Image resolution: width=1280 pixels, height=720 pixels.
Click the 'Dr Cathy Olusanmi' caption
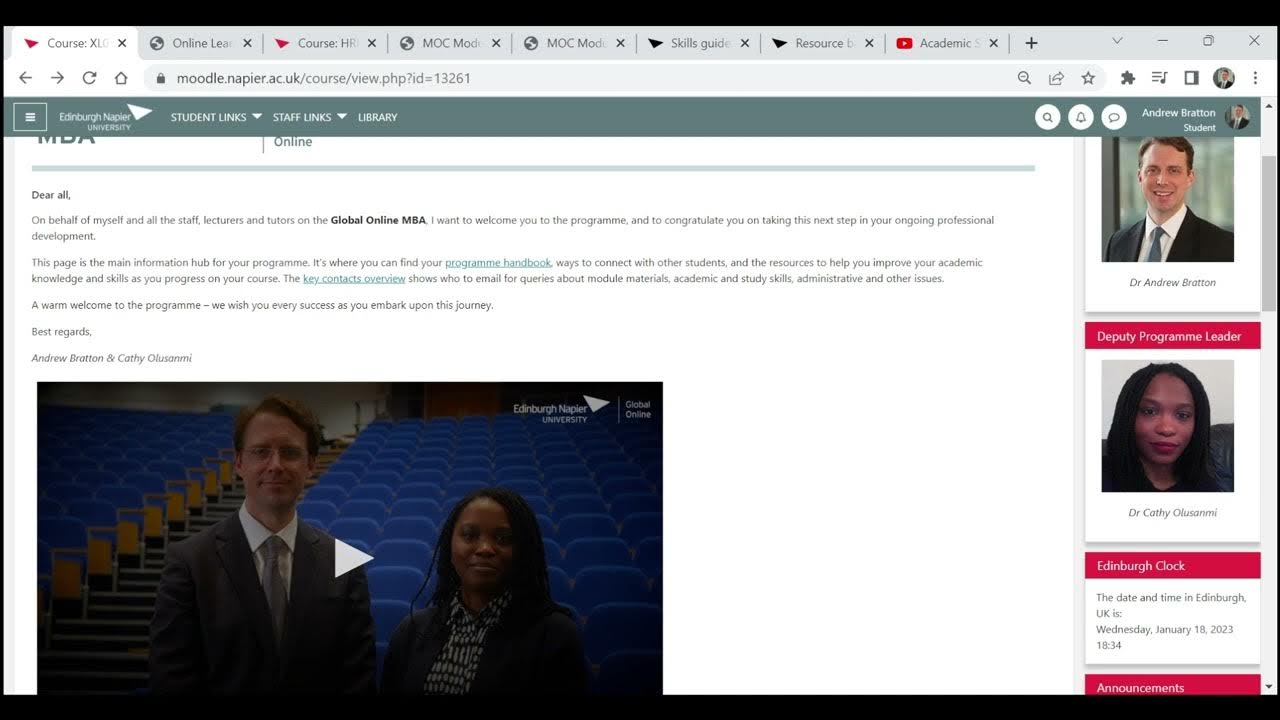(1172, 512)
